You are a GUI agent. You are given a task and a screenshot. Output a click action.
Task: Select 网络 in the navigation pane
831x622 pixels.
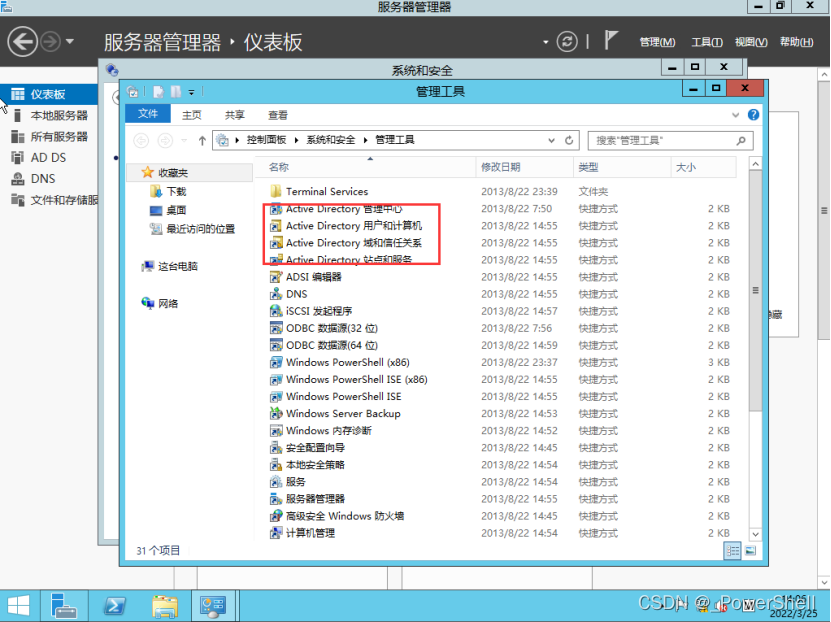click(x=168, y=303)
